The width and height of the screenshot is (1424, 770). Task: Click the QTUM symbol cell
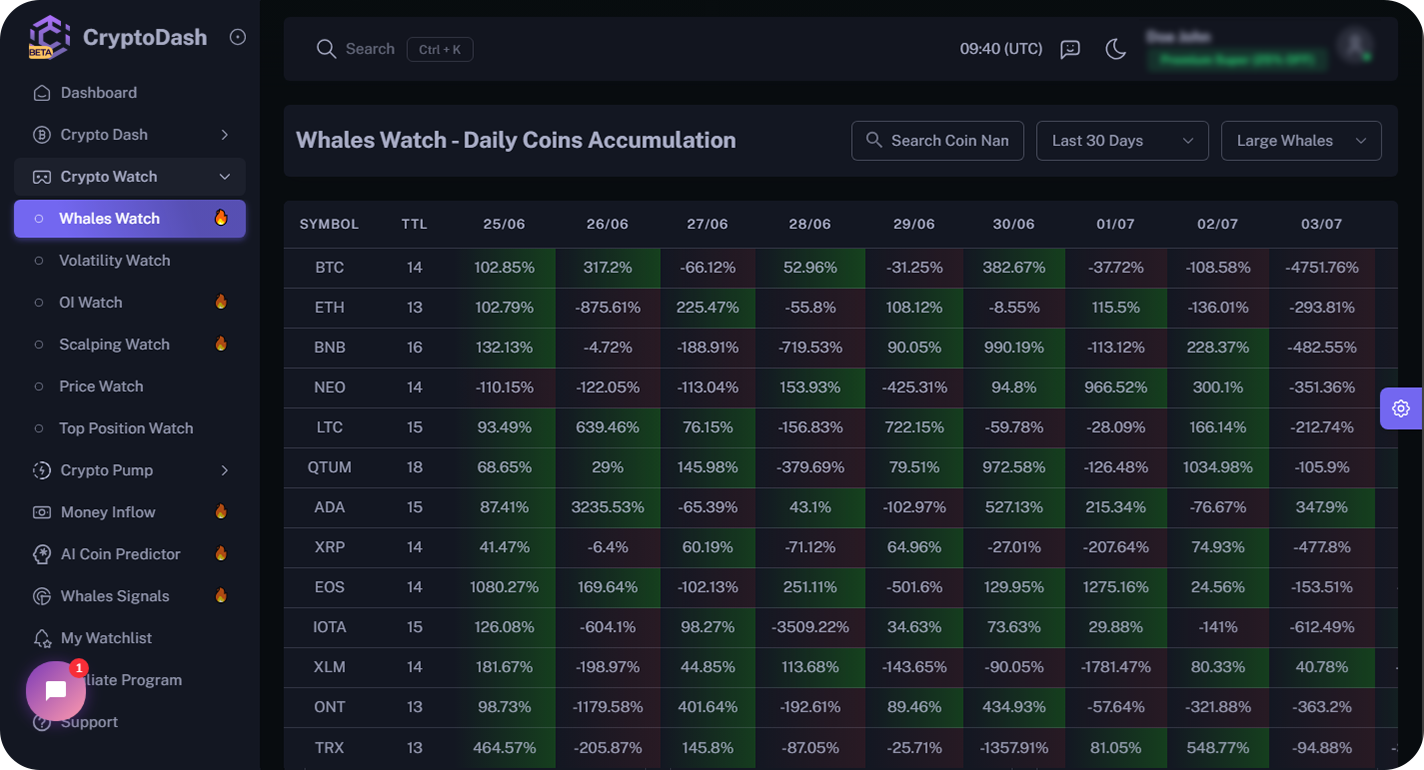pyautogui.click(x=329, y=468)
